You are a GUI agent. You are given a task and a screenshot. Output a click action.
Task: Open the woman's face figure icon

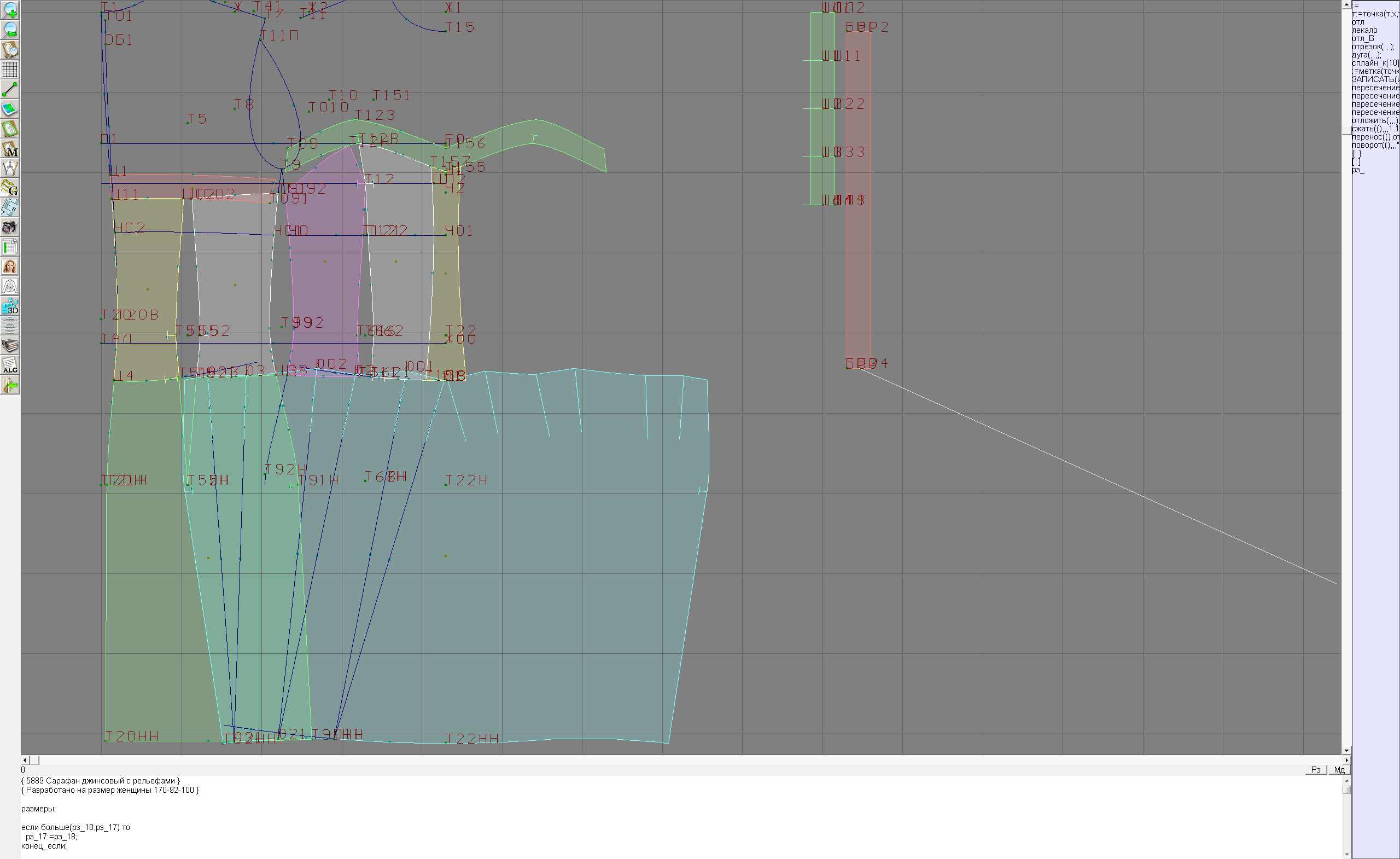[10, 266]
